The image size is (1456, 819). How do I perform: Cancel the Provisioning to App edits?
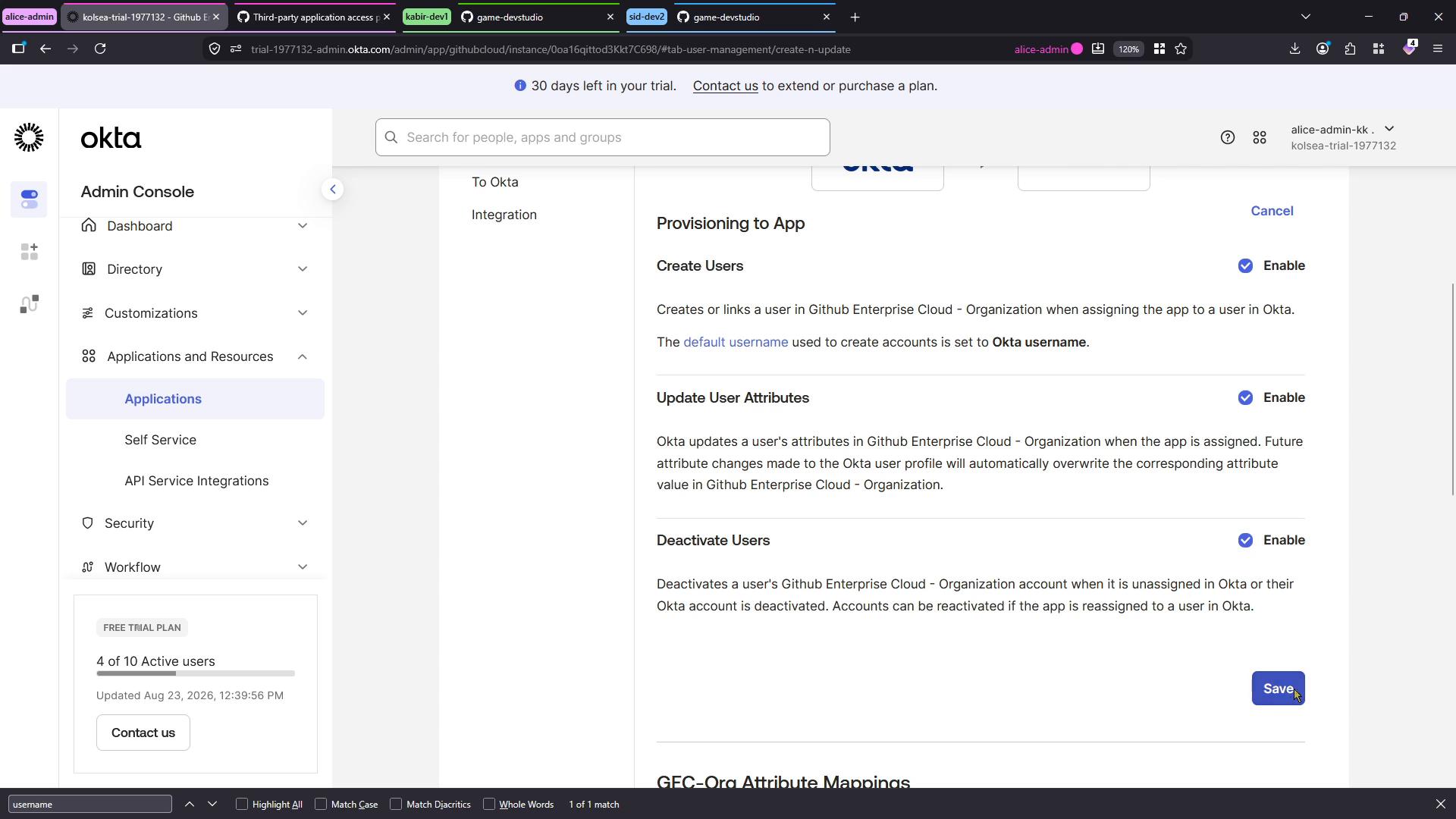pos(1272,211)
